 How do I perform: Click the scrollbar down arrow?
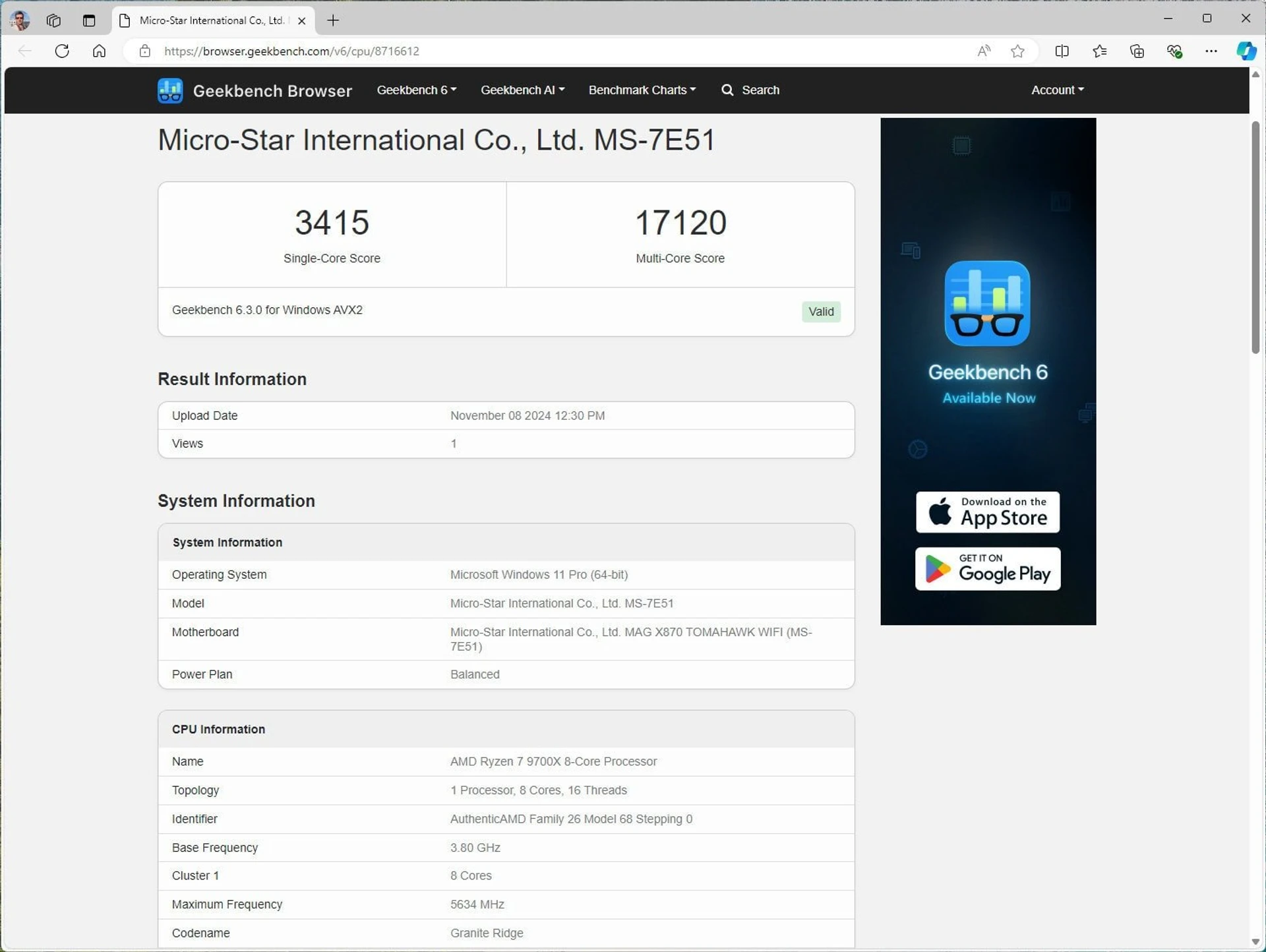pyautogui.click(x=1255, y=941)
